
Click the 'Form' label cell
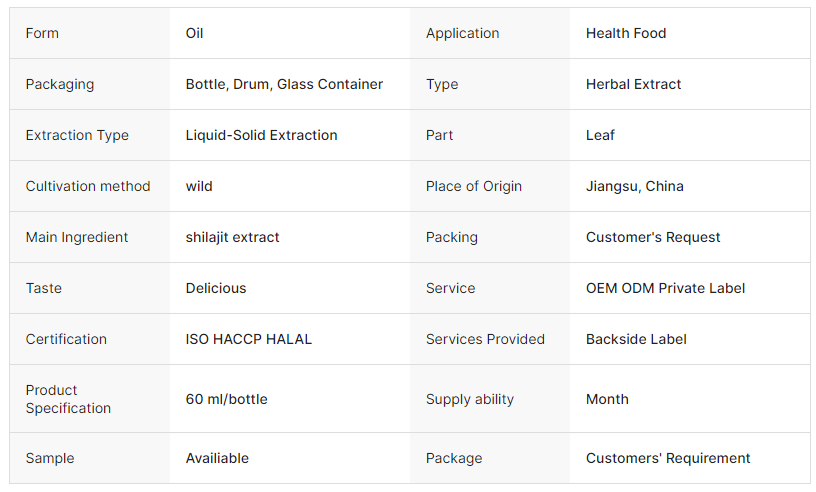pyautogui.click(x=42, y=33)
